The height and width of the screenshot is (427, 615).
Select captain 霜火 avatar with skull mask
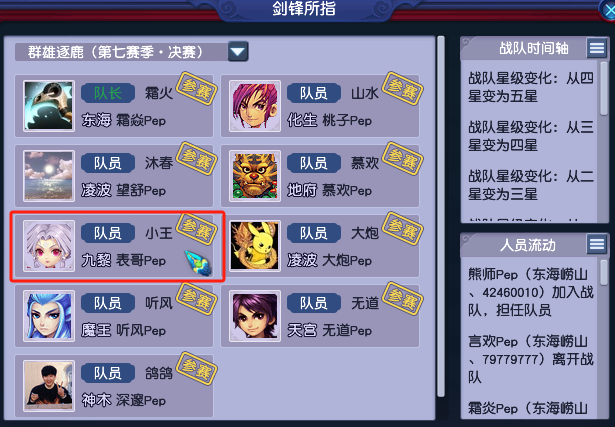click(49, 106)
